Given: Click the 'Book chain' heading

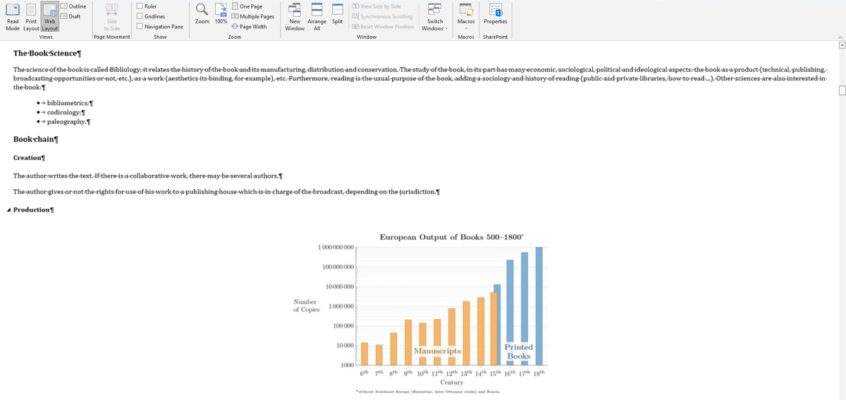Looking at the screenshot, I should (36, 139).
